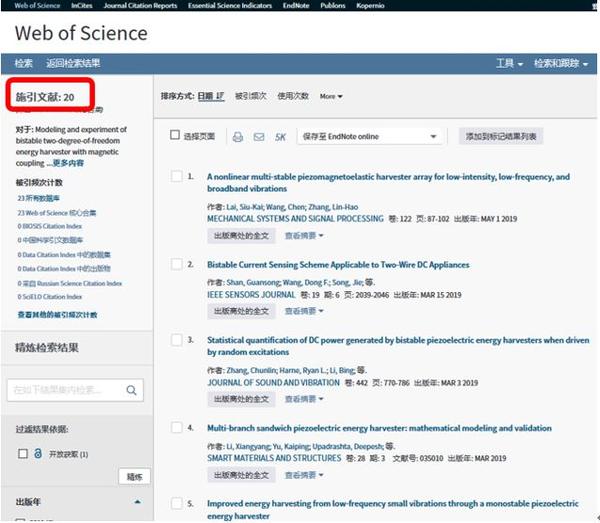Click the print icon in results toolbar
Screen dimensions: 600x523
pos(238,137)
